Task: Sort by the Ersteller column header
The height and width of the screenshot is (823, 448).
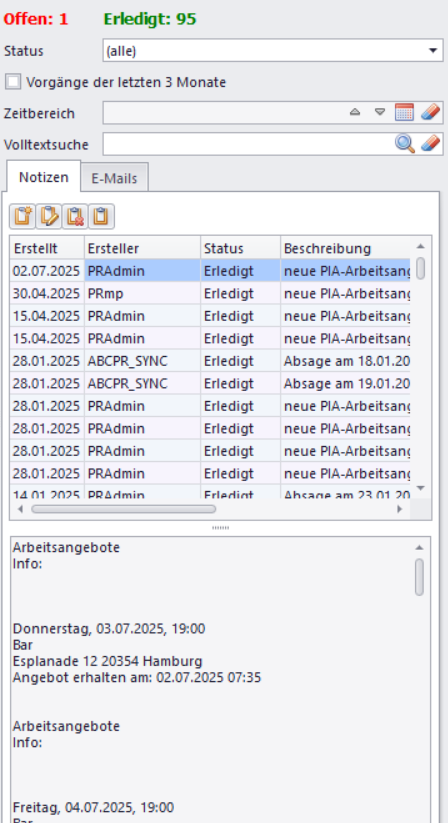Action: pyautogui.click(x=143, y=248)
